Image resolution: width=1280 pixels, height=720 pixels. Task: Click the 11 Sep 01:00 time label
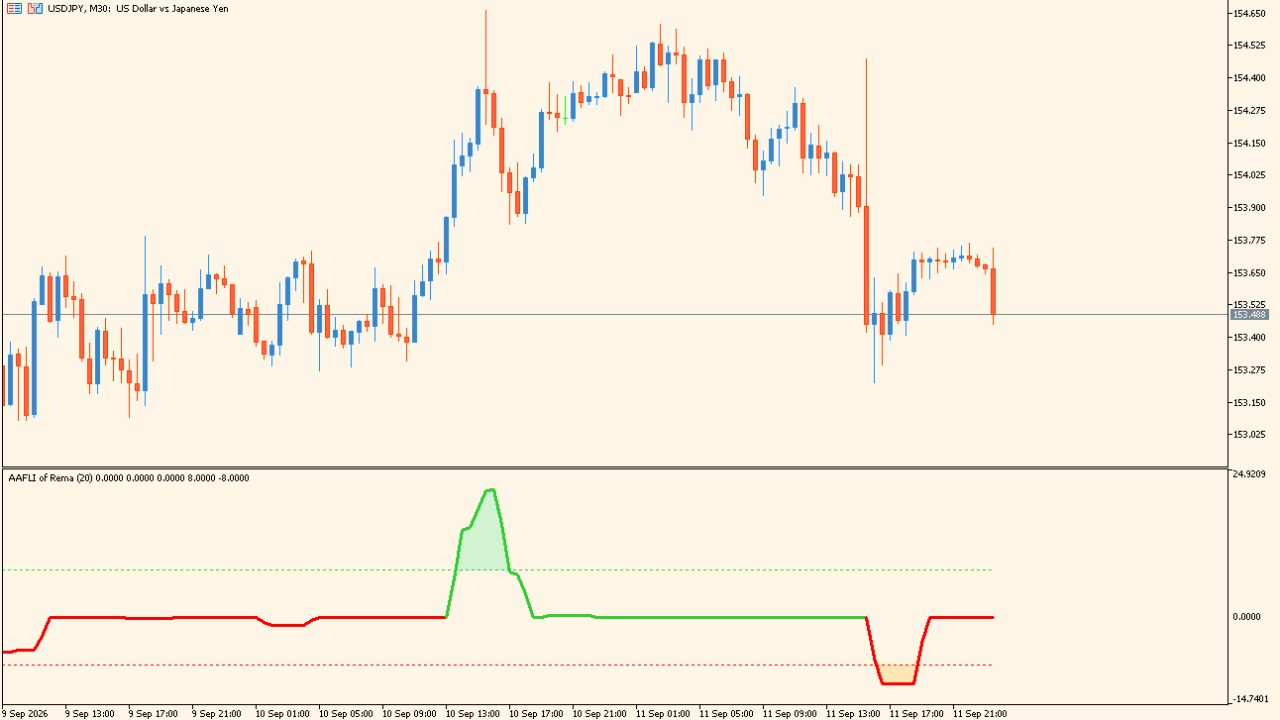pyautogui.click(x=663, y=714)
